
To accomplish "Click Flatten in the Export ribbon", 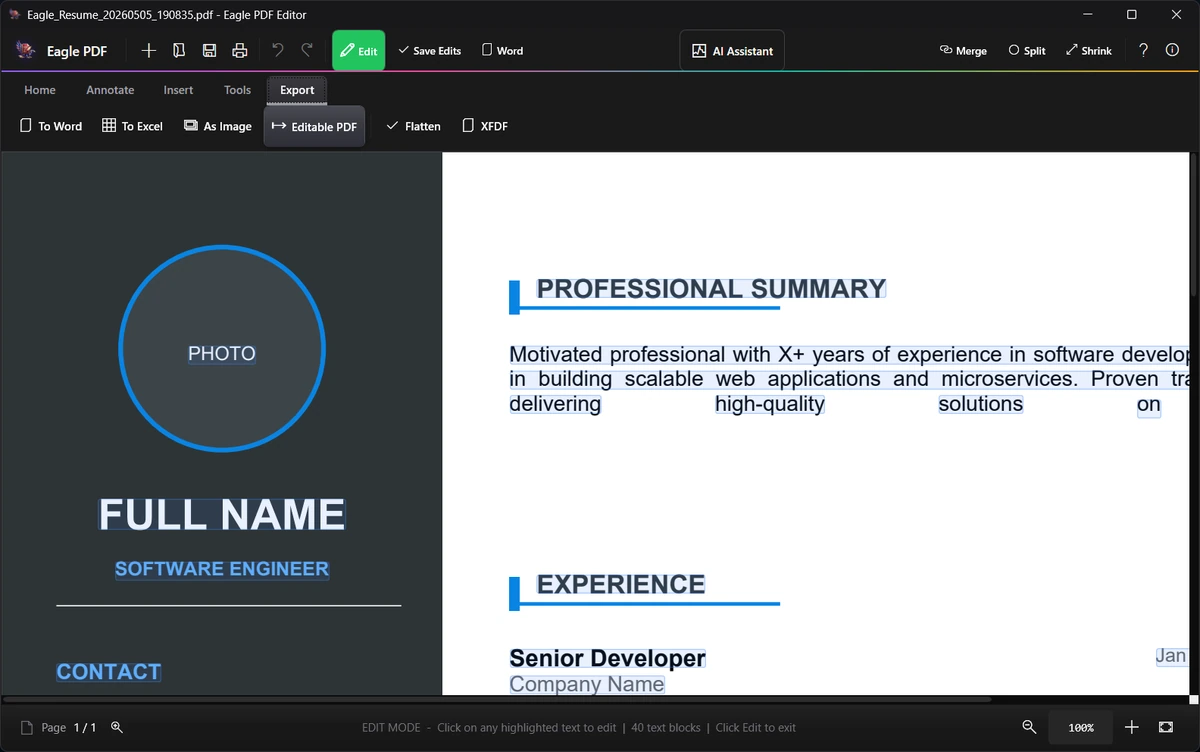I will pyautogui.click(x=413, y=126).
